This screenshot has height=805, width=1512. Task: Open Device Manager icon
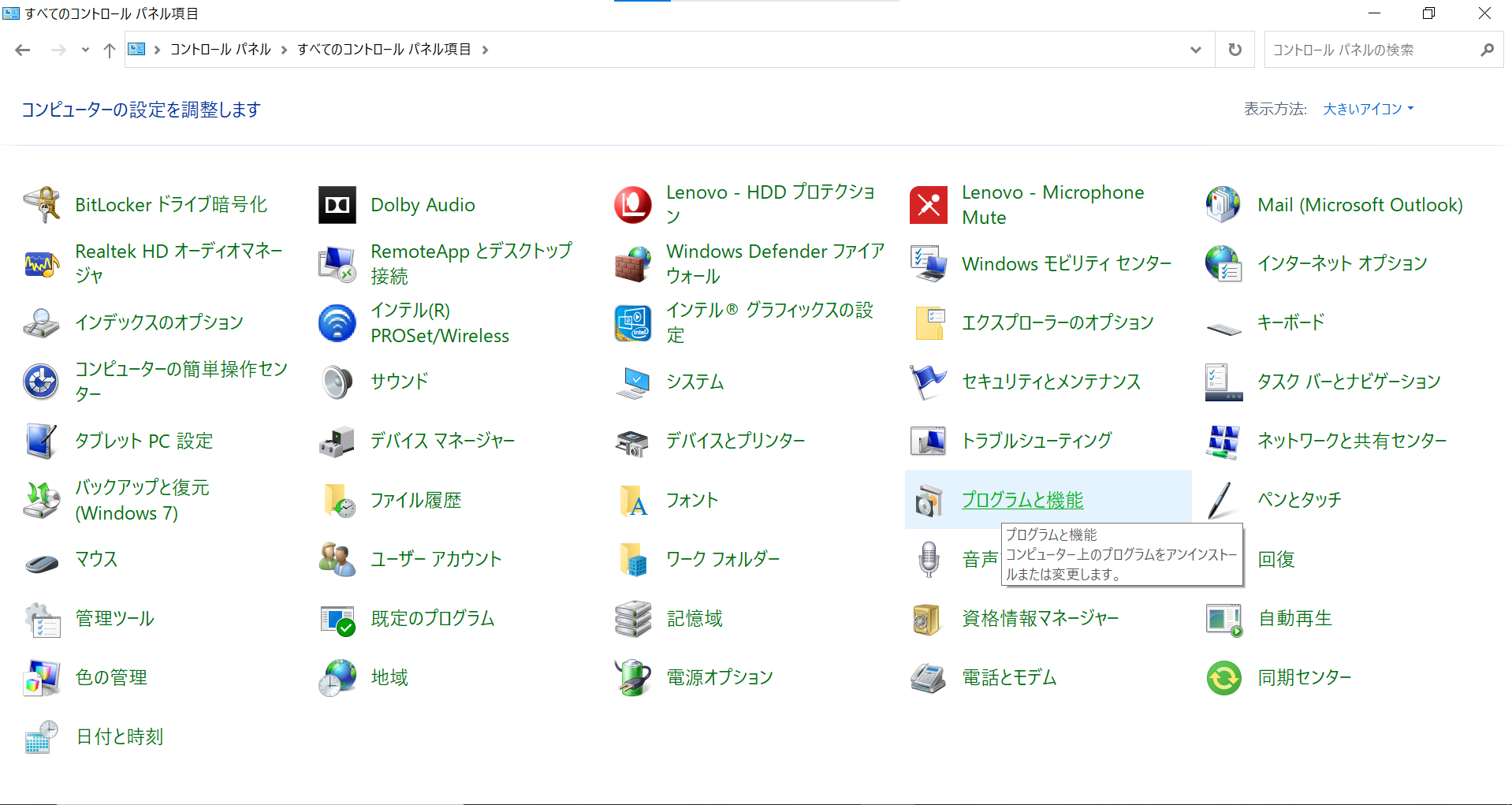pyautogui.click(x=337, y=442)
